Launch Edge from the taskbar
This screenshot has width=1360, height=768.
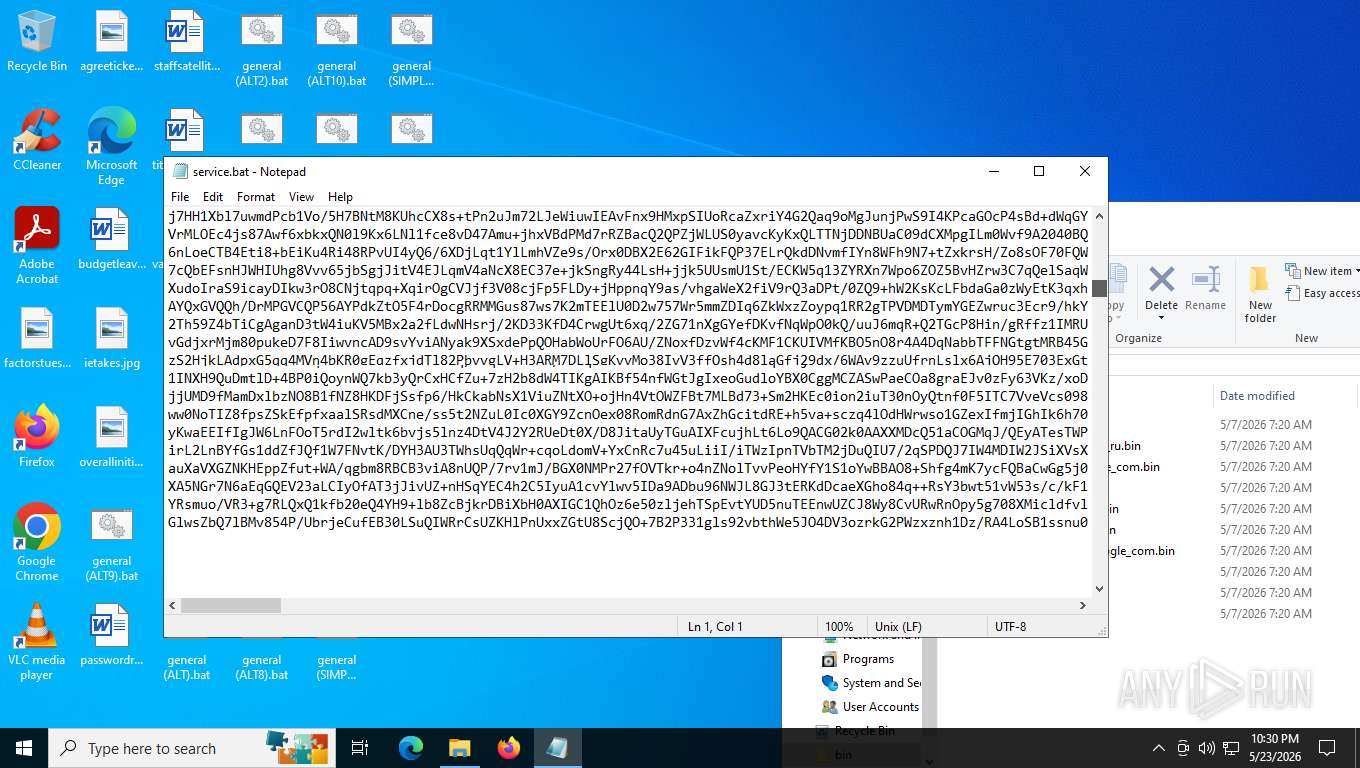pyautogui.click(x=411, y=748)
